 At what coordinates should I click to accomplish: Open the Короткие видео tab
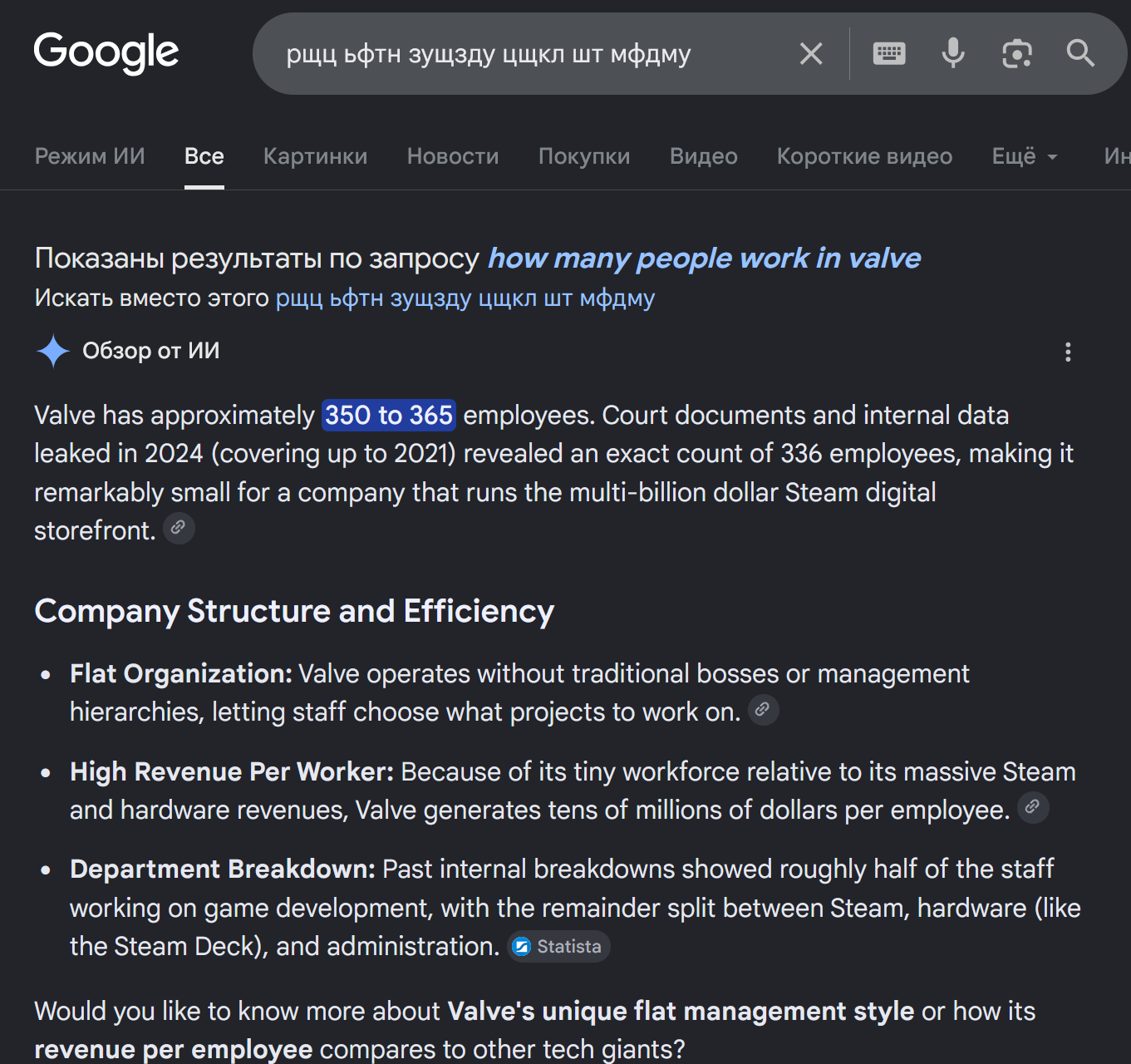(x=865, y=156)
